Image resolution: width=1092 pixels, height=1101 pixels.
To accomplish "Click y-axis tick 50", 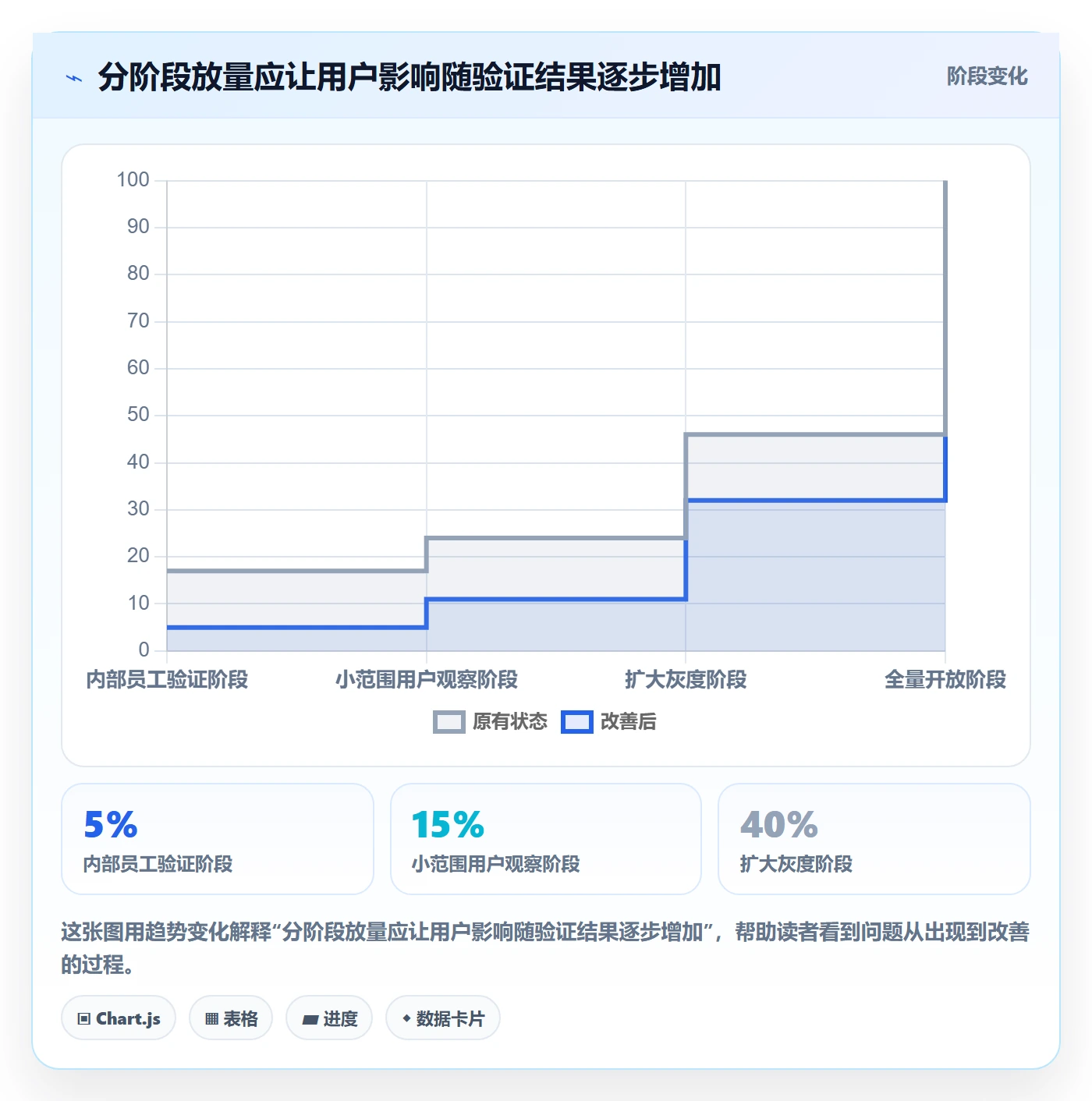I will tap(138, 415).
